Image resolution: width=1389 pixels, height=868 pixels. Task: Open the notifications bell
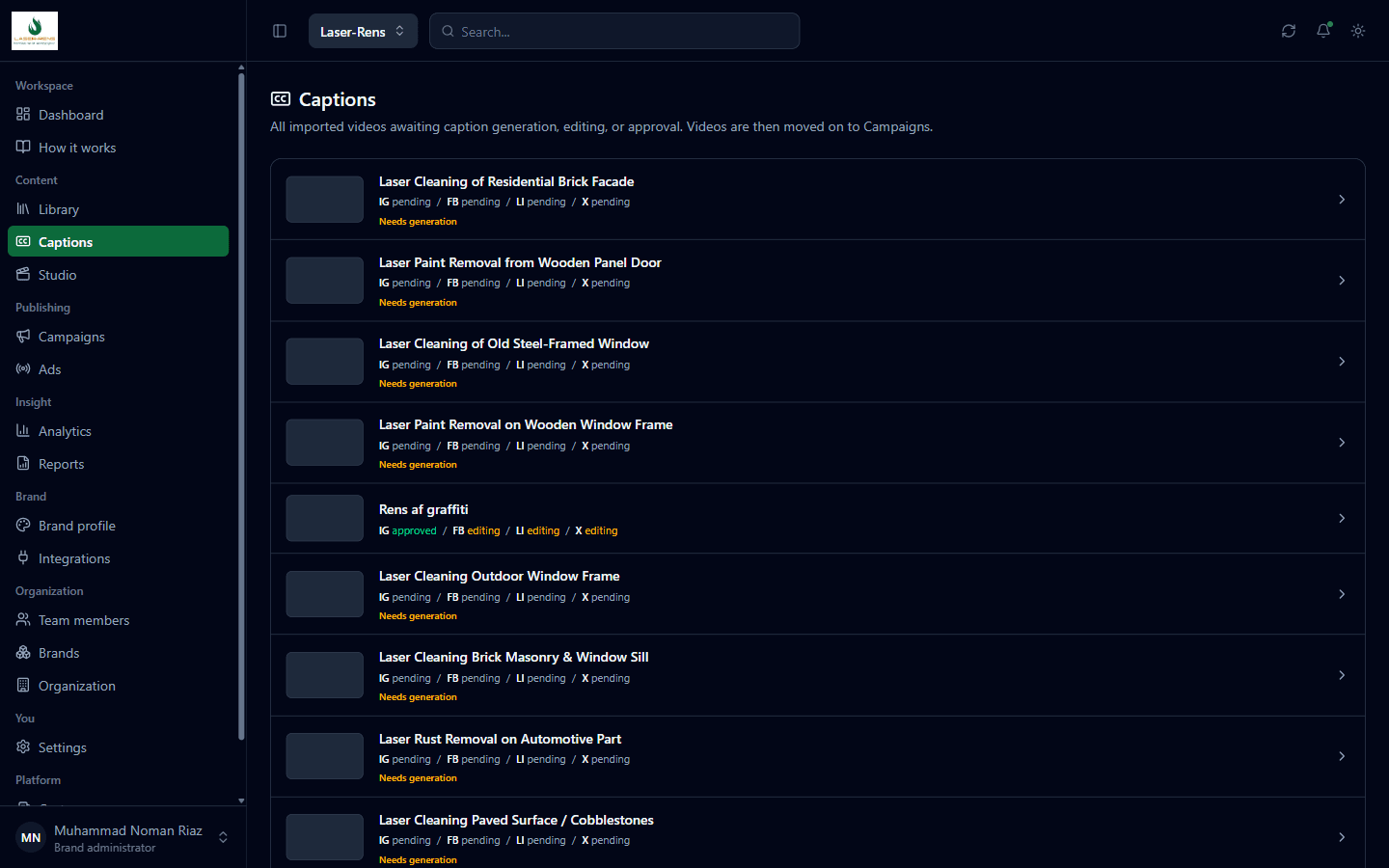click(x=1323, y=31)
